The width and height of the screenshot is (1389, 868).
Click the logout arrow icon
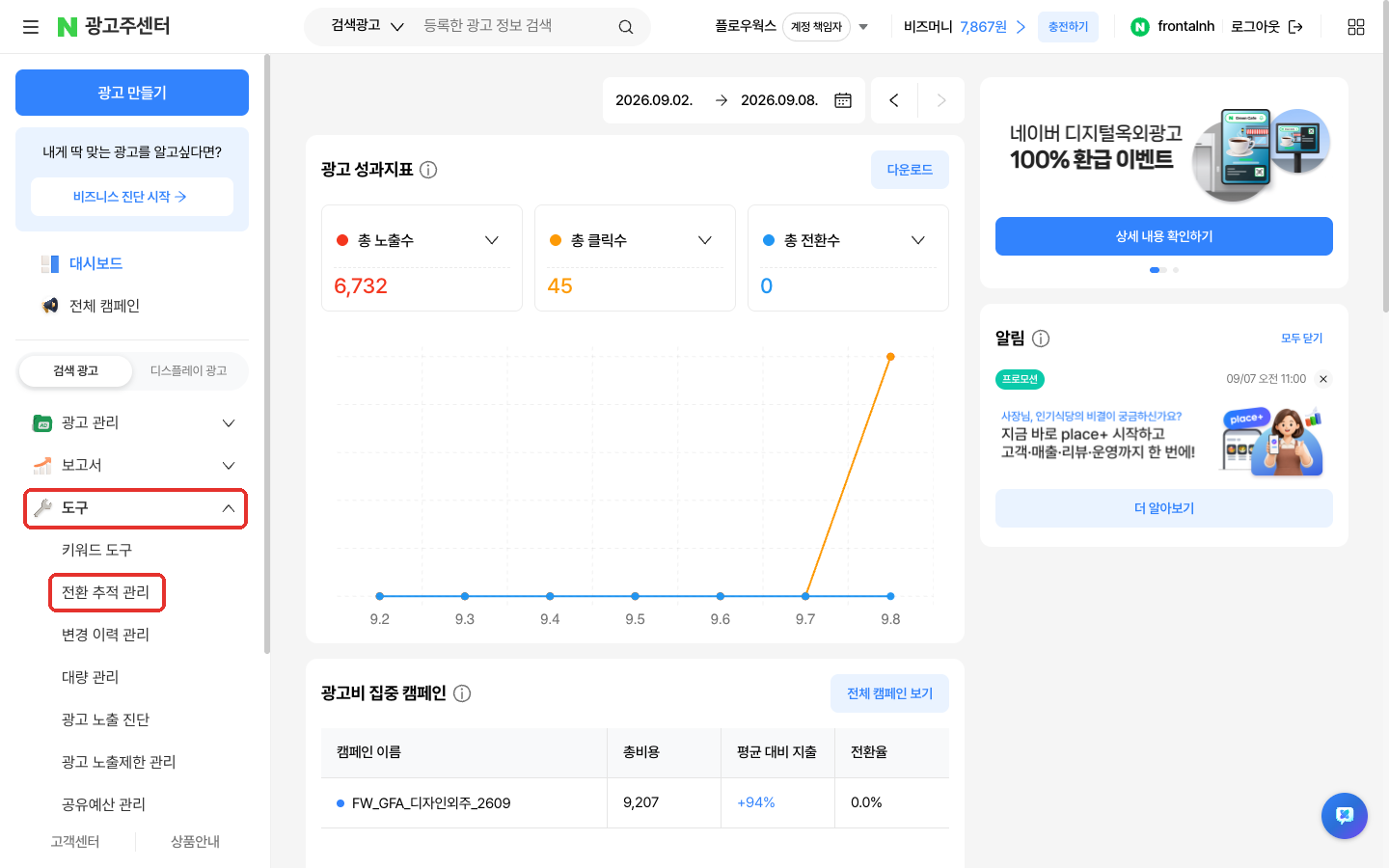[x=1295, y=27]
